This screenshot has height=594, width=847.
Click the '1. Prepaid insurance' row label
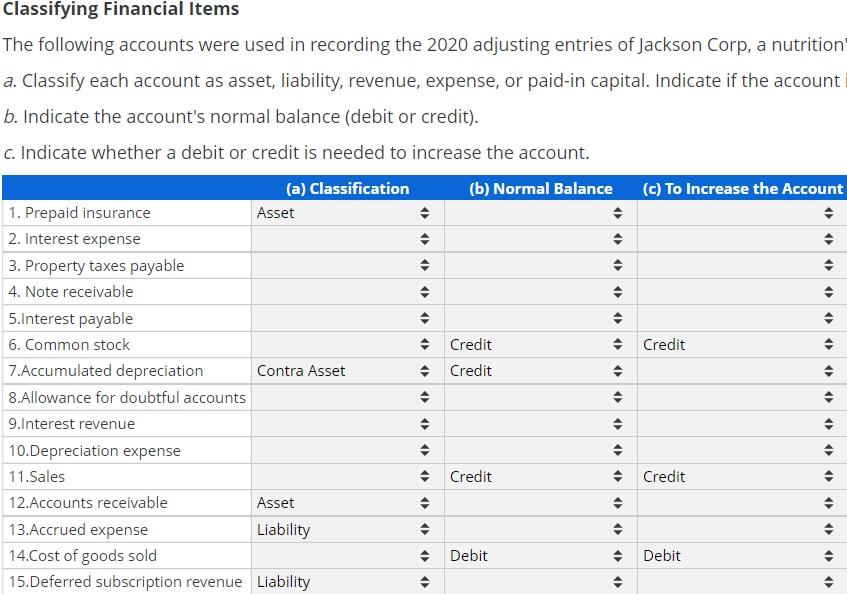[79, 213]
